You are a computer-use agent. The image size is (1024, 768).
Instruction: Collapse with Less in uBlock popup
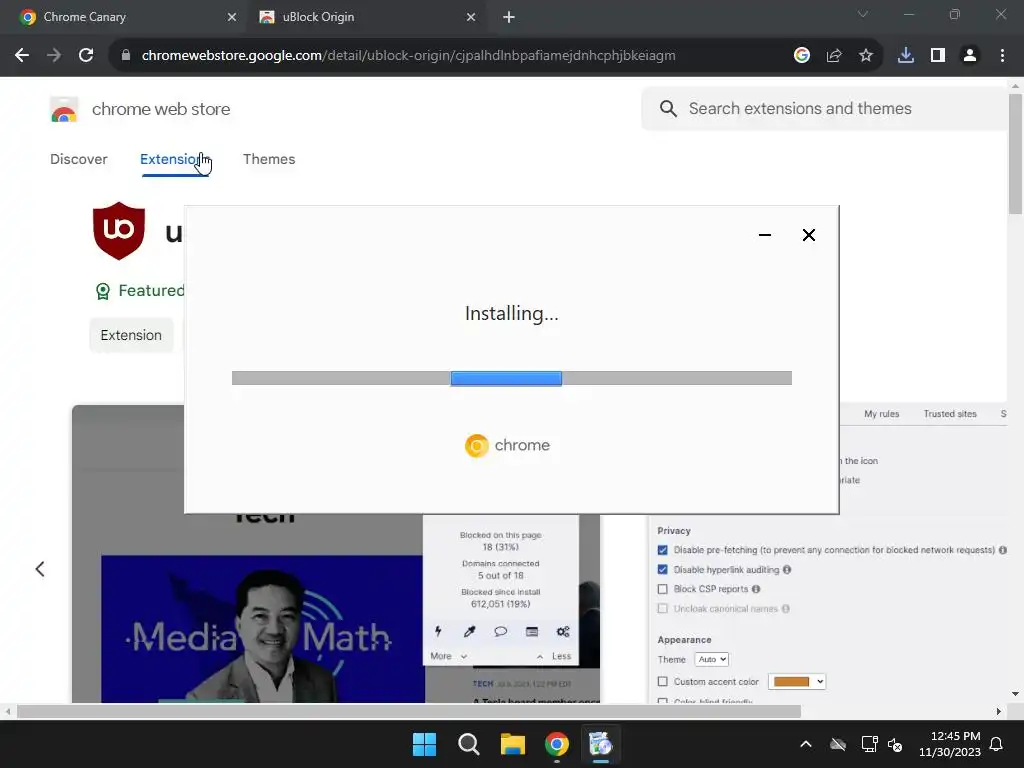[554, 656]
